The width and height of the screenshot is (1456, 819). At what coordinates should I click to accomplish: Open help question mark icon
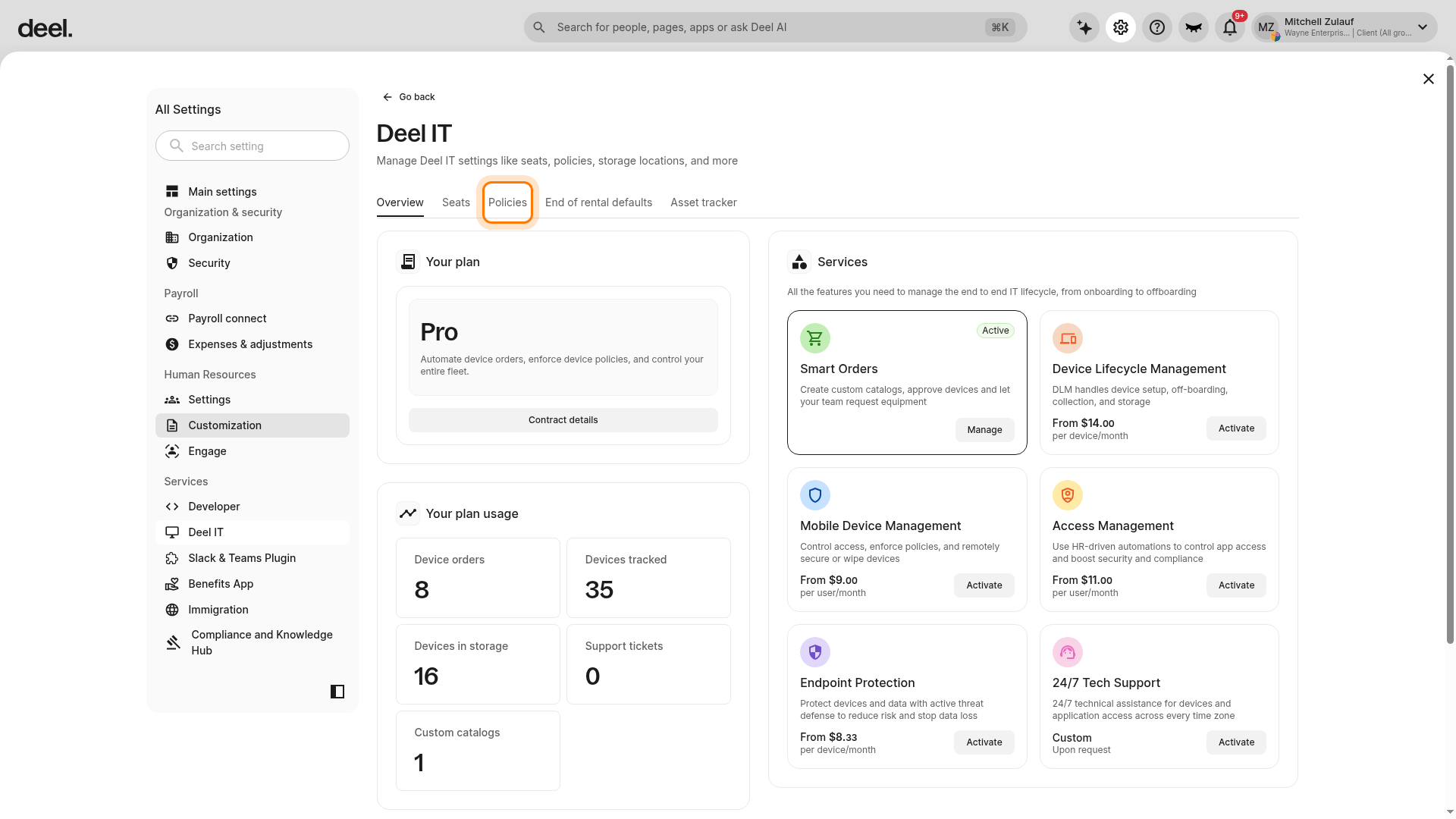click(x=1157, y=27)
